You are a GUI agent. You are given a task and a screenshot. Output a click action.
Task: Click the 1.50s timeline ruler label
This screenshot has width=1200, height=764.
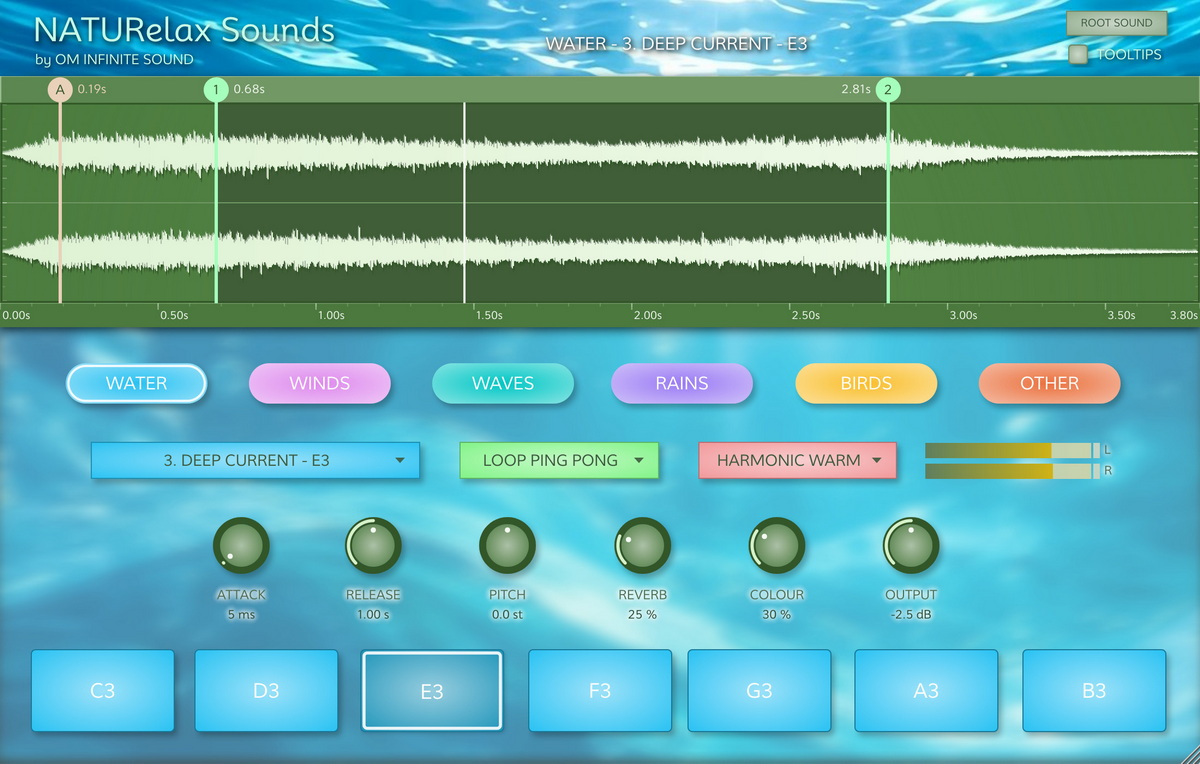coord(489,315)
